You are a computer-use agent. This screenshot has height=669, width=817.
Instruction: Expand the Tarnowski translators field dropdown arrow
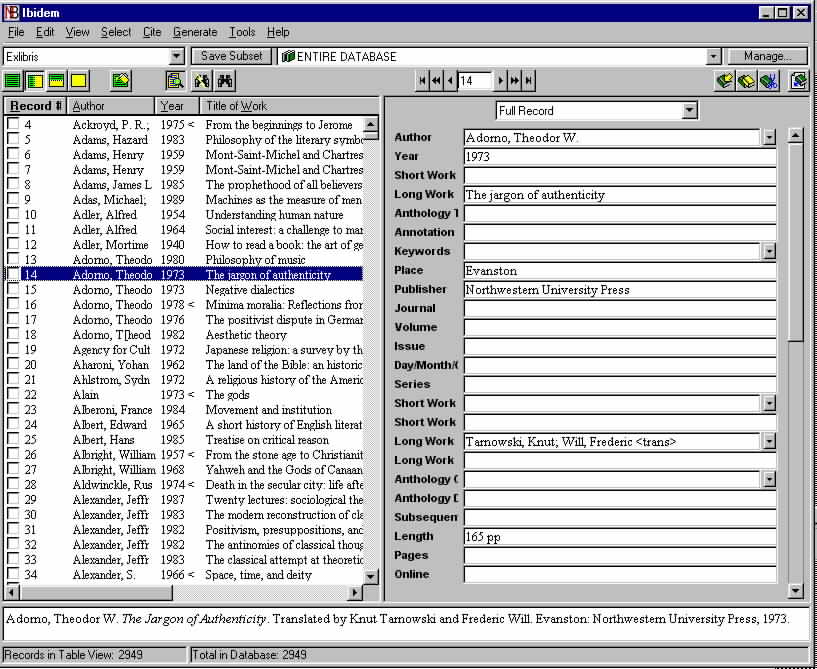(x=769, y=442)
